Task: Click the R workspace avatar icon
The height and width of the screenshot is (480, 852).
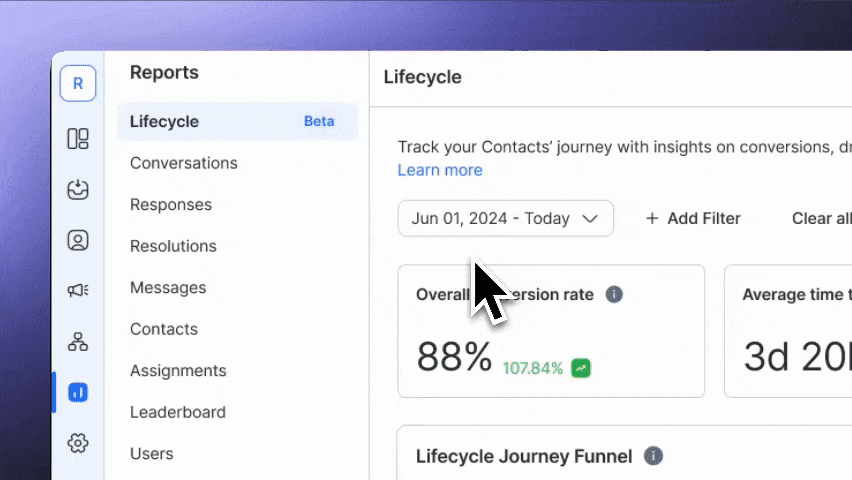Action: coord(78,84)
